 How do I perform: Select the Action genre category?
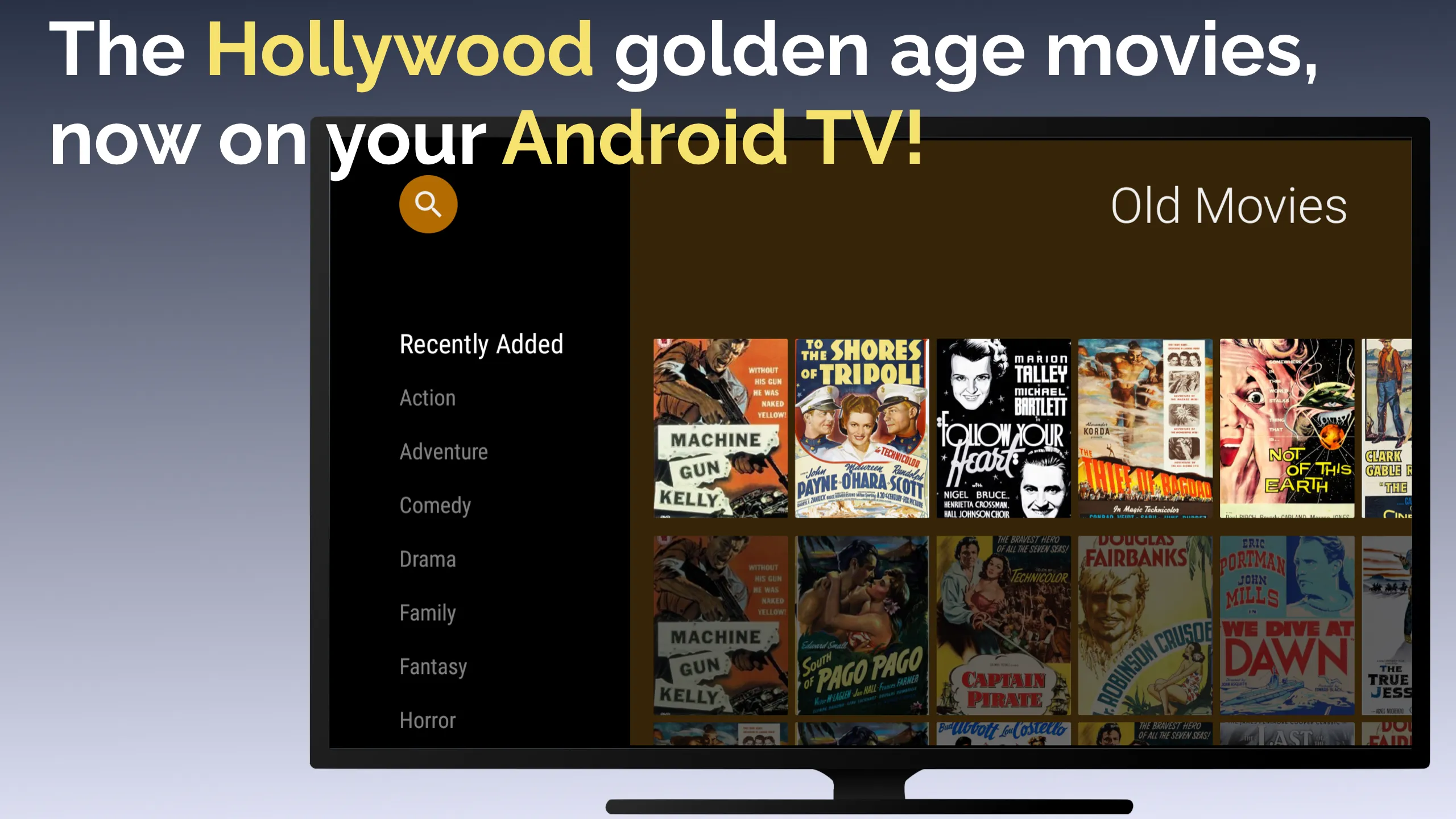427,398
